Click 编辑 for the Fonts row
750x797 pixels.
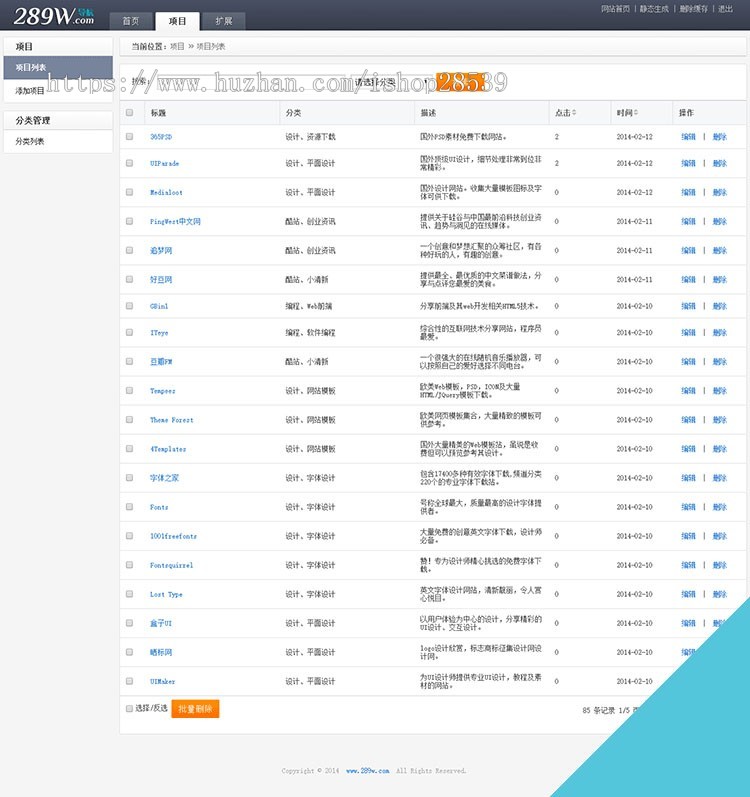(688, 507)
